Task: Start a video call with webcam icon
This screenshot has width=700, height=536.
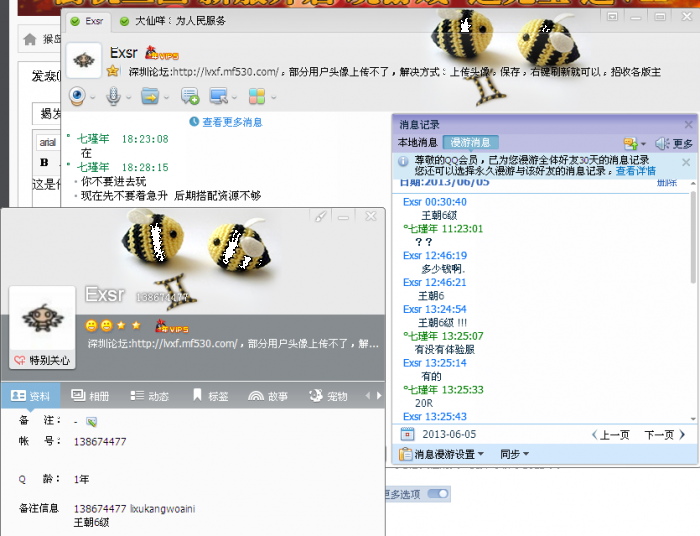Action: click(x=77, y=96)
